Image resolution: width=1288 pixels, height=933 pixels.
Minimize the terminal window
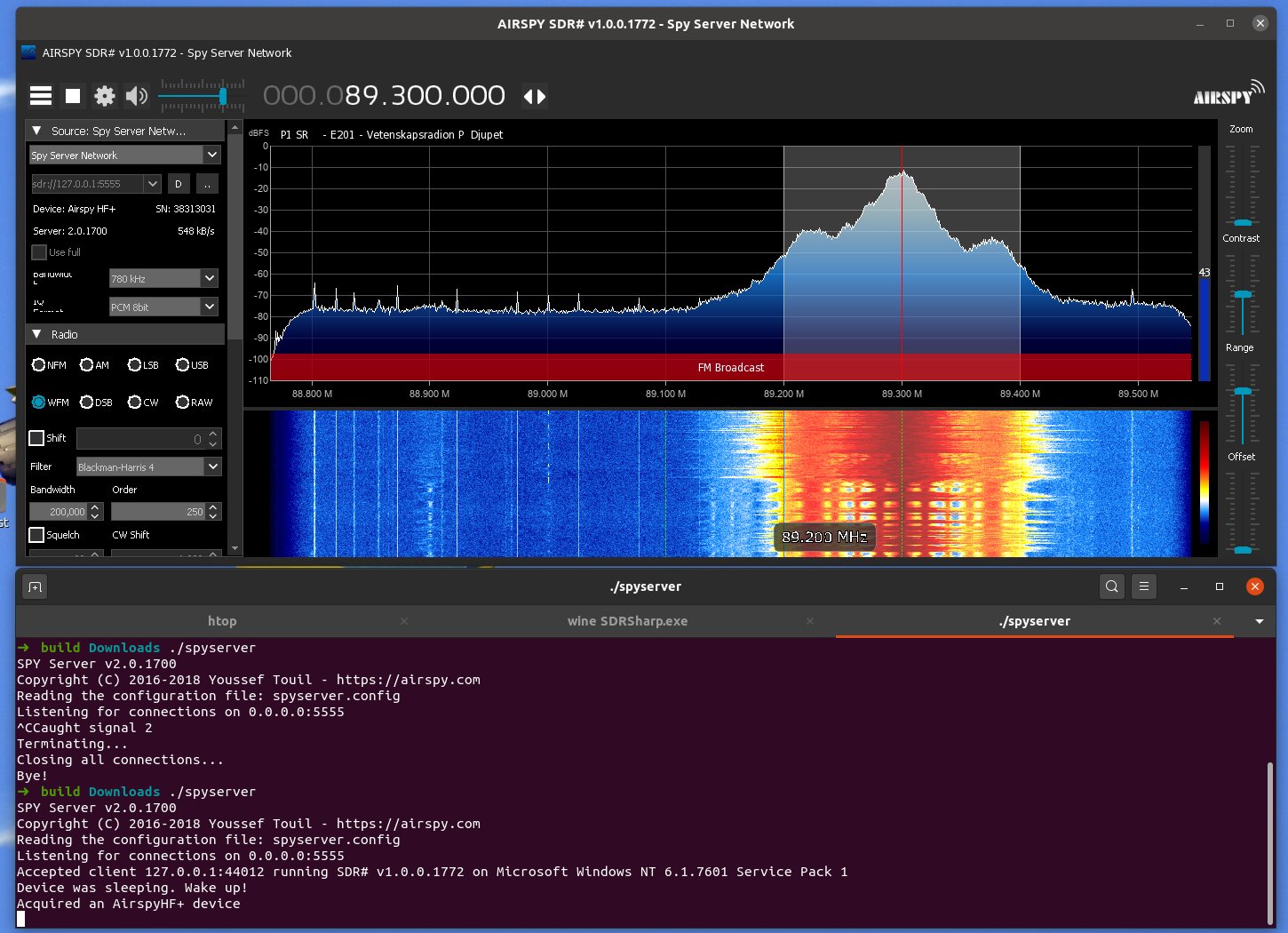pos(1184,586)
